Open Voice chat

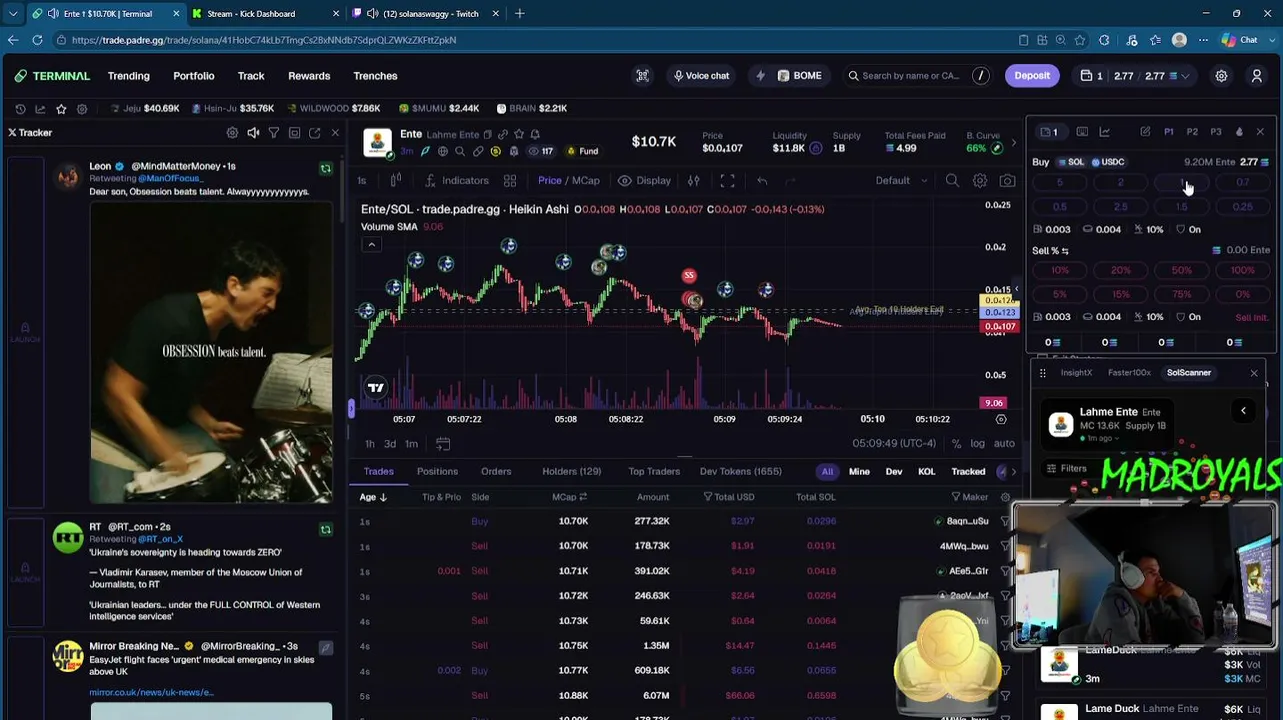(x=702, y=76)
